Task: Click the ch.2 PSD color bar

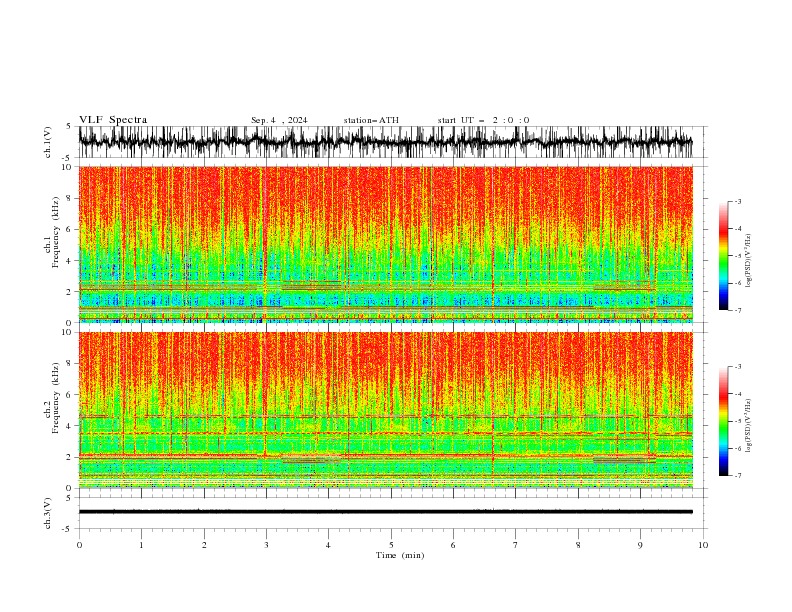Action: click(x=723, y=421)
